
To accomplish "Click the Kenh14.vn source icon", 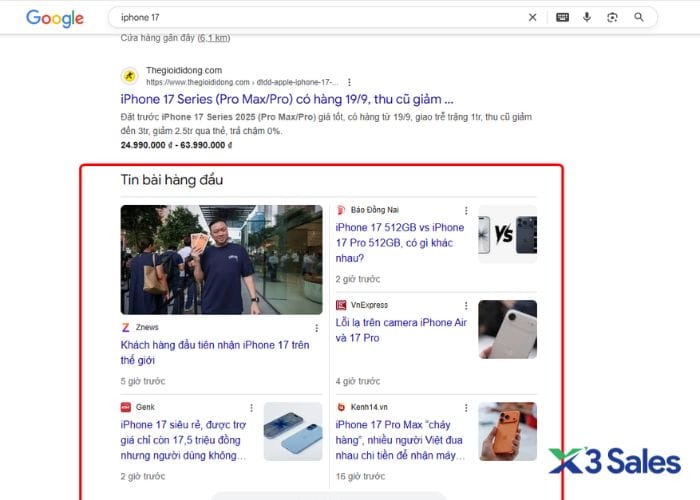I will coord(341,407).
